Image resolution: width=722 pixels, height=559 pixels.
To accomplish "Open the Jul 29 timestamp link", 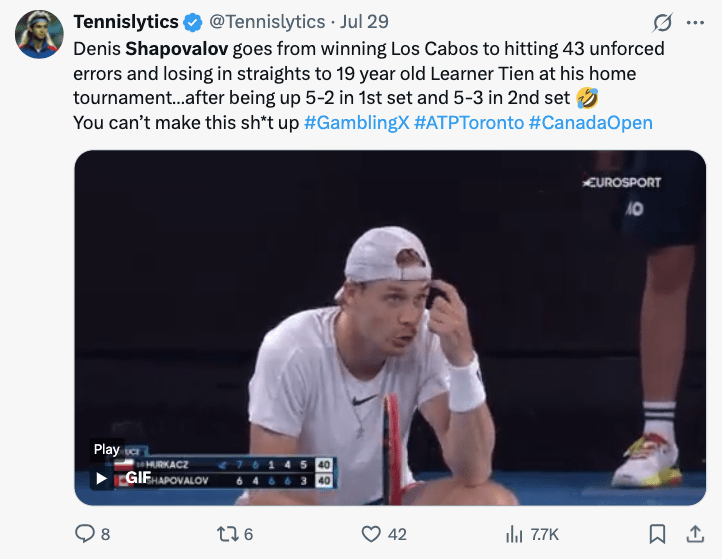I will (x=366, y=22).
